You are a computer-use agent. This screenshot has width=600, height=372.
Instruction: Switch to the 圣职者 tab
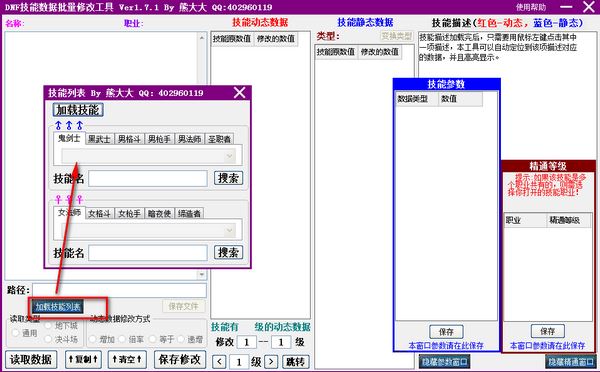pos(219,139)
